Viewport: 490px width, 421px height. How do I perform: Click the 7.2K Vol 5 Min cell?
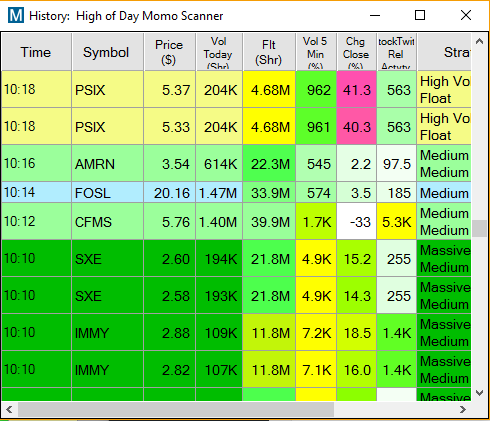pos(316,333)
